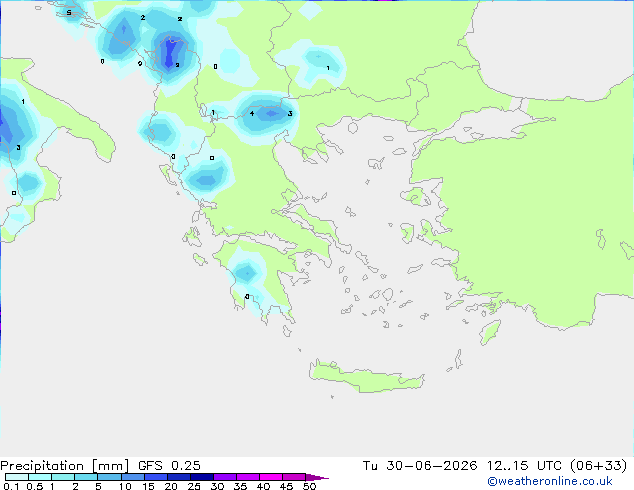Screen dimensions: 634x490
Task: Select the 5–10 mm legend color swatch
Action: pyautogui.click(x=109, y=477)
